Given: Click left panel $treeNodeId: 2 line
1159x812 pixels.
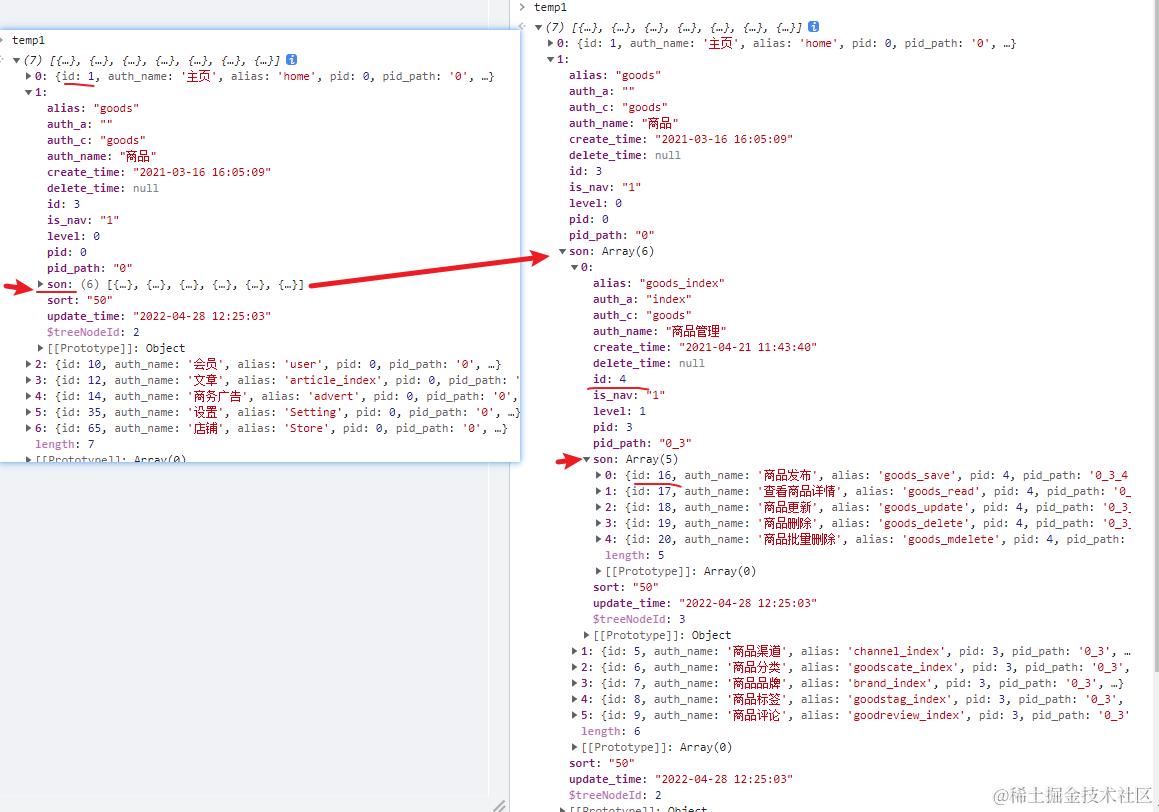Looking at the screenshot, I should point(93,332).
